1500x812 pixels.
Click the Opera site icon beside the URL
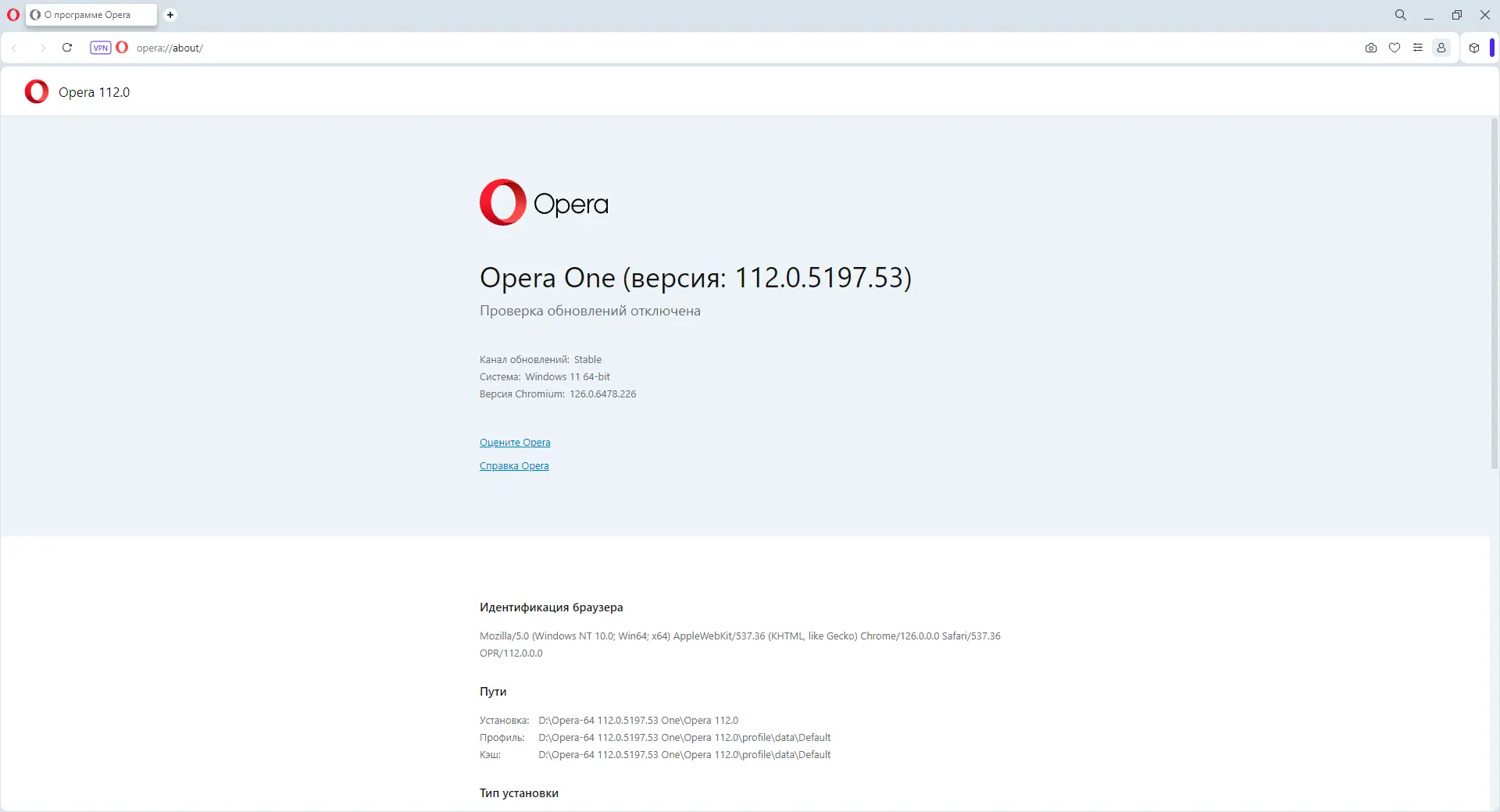122,48
